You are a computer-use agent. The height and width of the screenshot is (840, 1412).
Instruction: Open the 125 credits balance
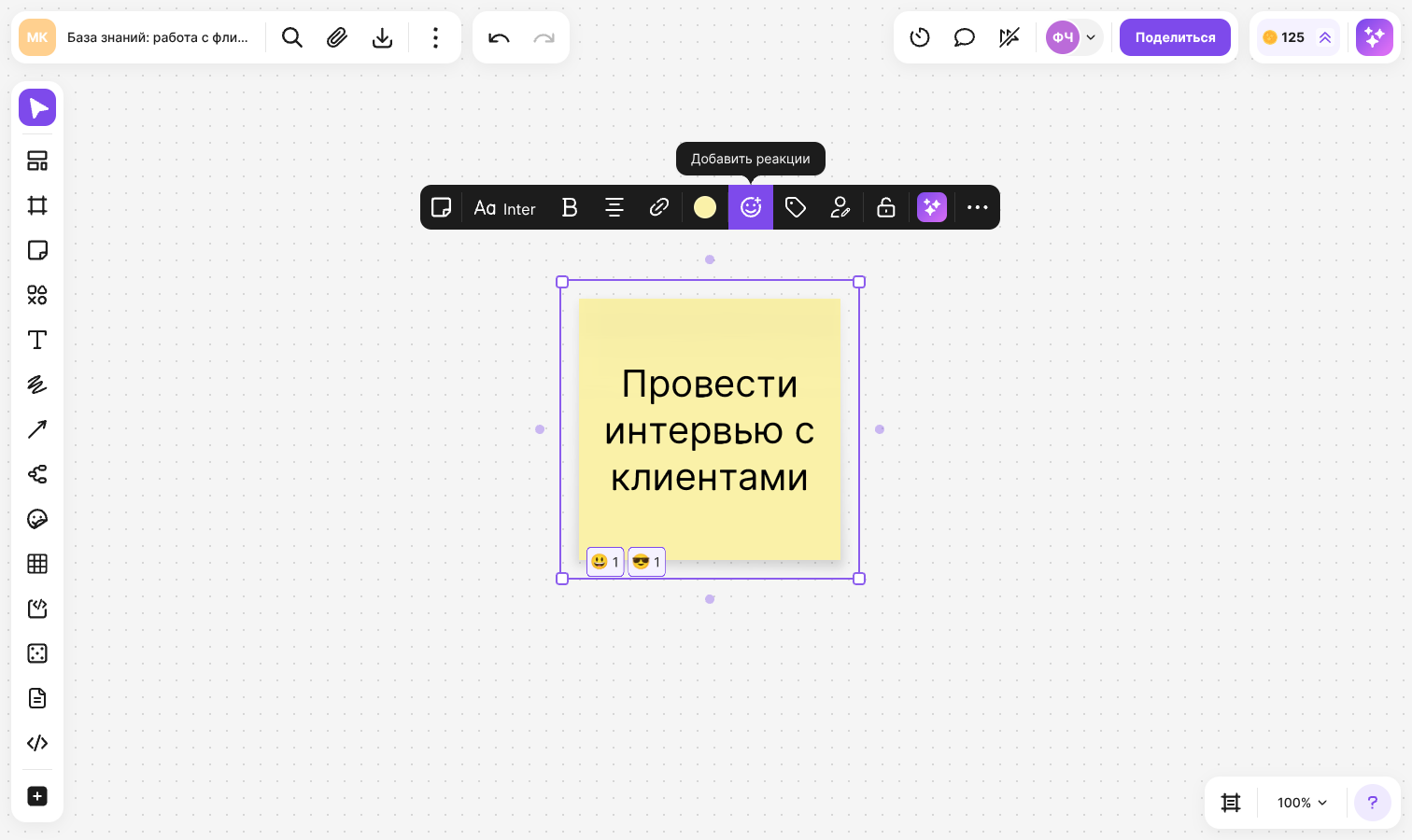(x=1298, y=37)
